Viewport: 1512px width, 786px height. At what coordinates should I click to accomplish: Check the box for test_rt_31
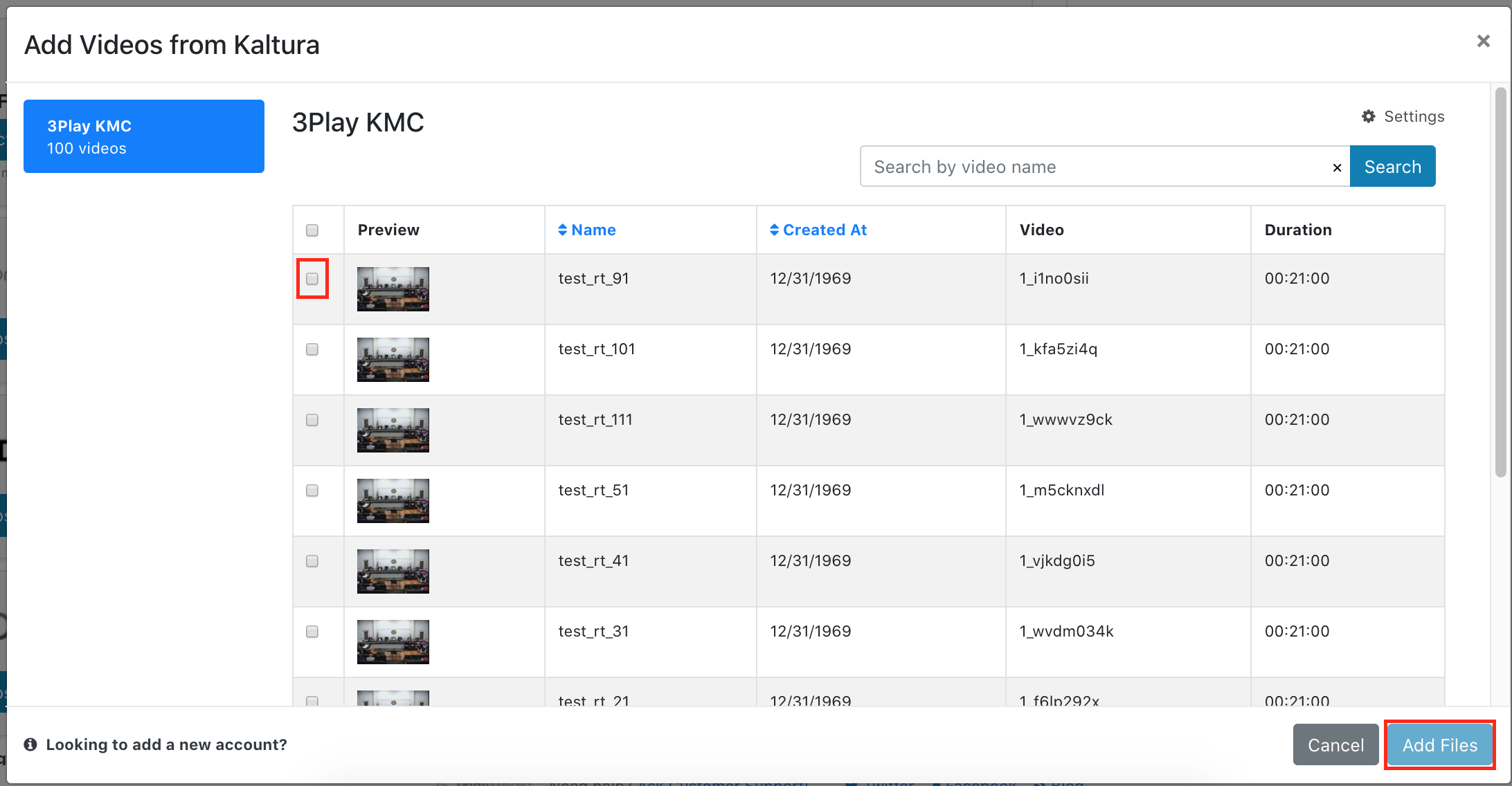312,632
